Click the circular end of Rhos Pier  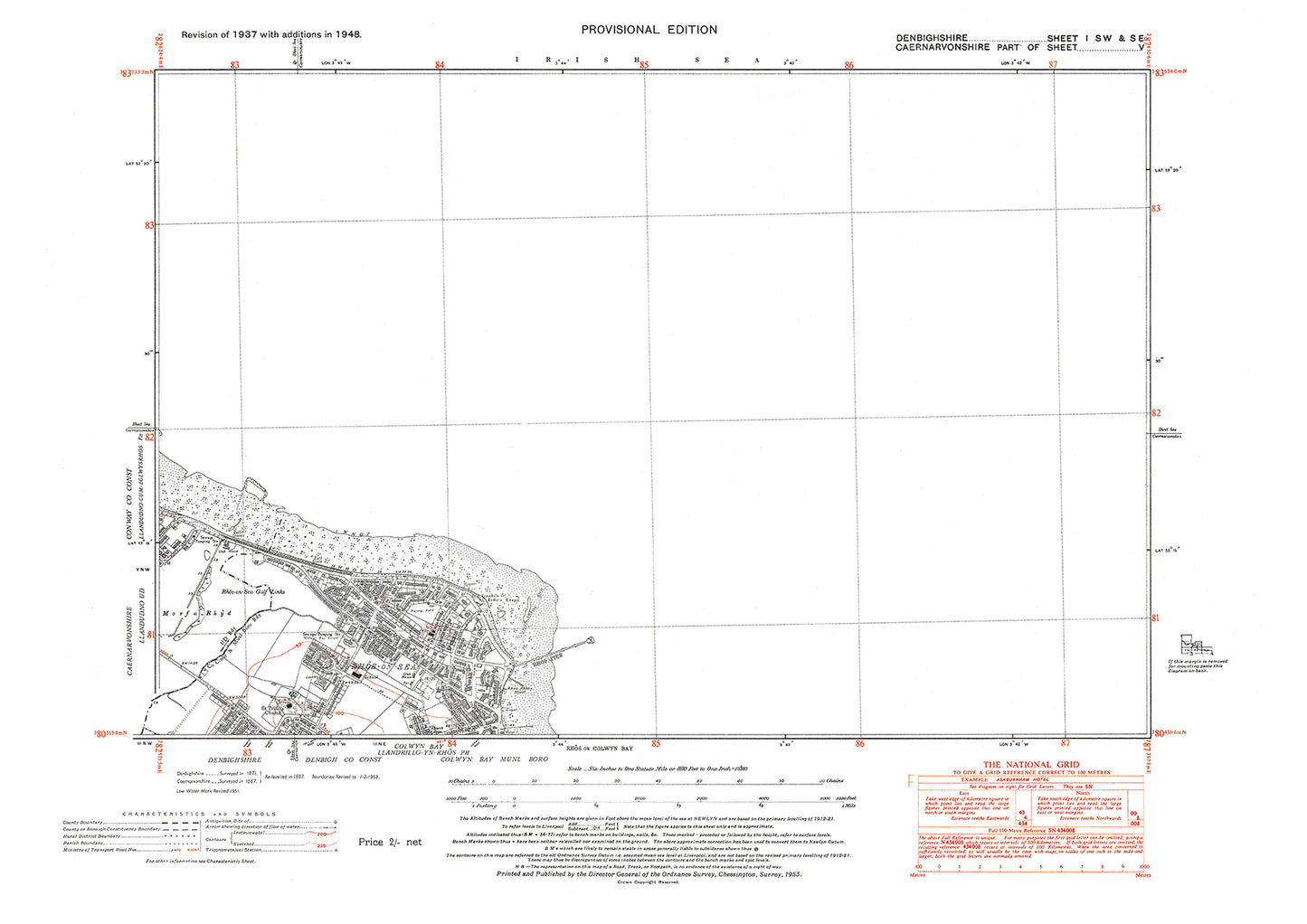[591, 641]
